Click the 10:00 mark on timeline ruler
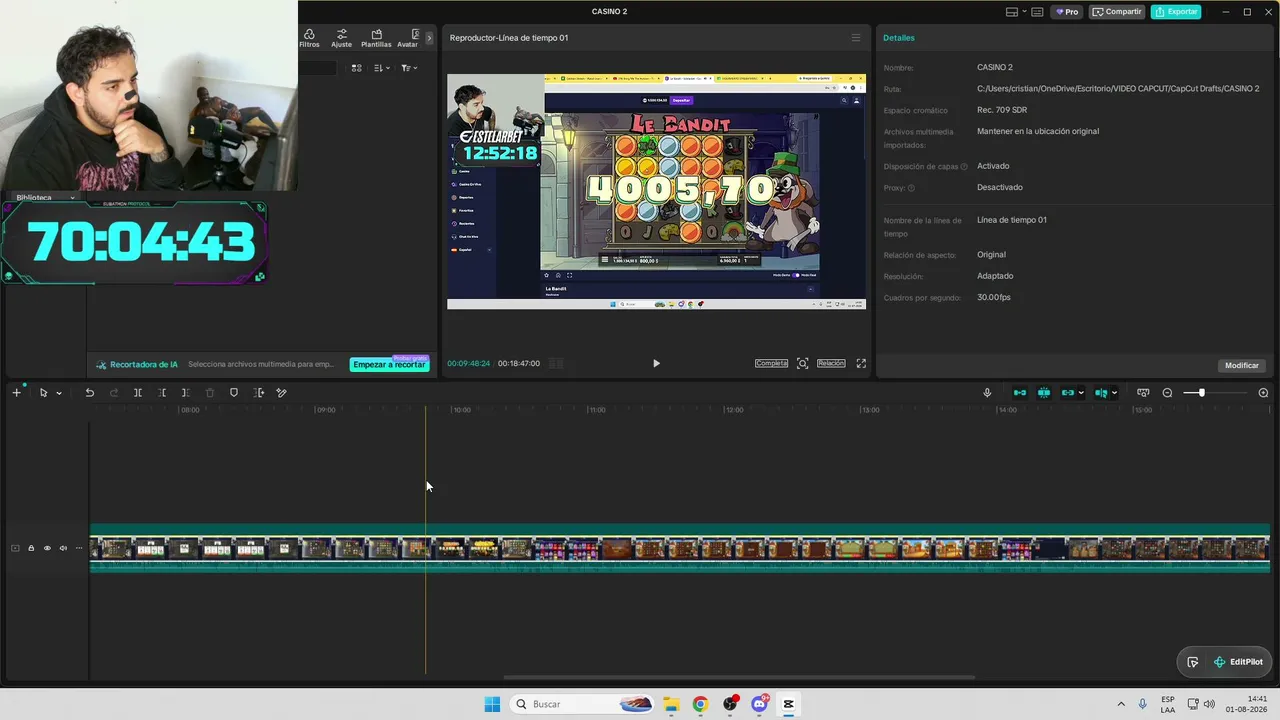1280x720 pixels. (x=461, y=410)
